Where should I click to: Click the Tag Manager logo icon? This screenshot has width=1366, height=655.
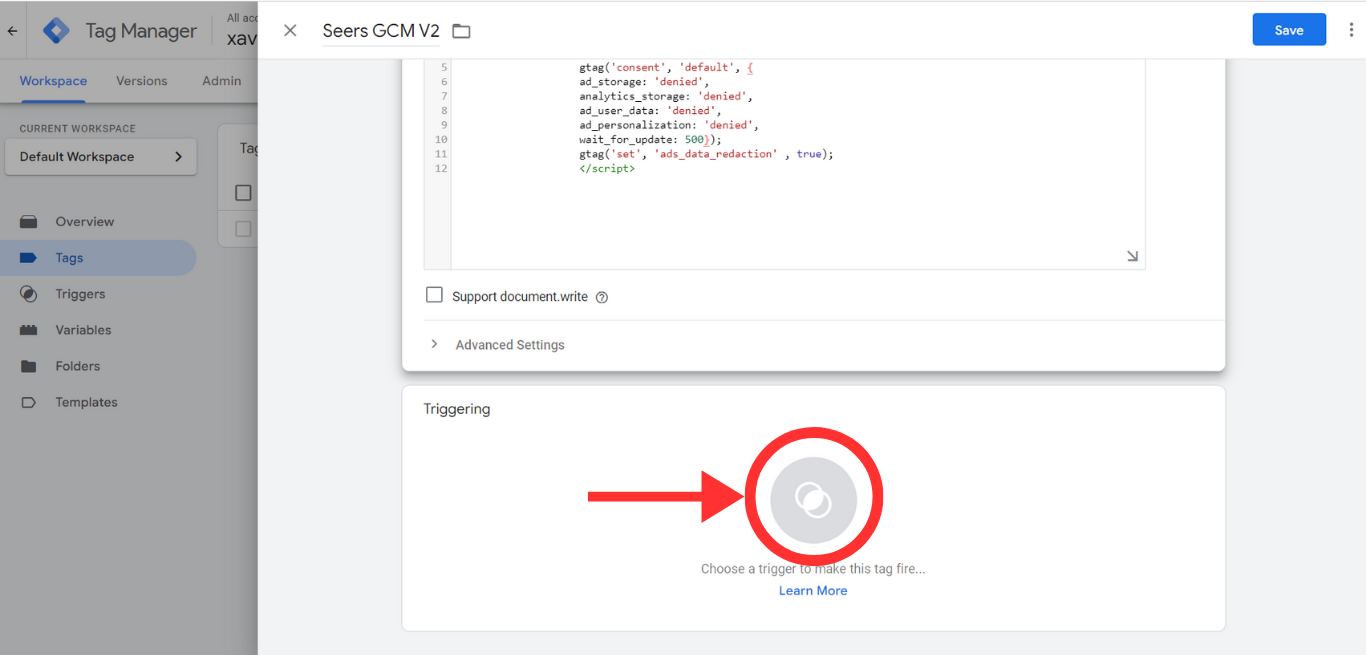(56, 31)
